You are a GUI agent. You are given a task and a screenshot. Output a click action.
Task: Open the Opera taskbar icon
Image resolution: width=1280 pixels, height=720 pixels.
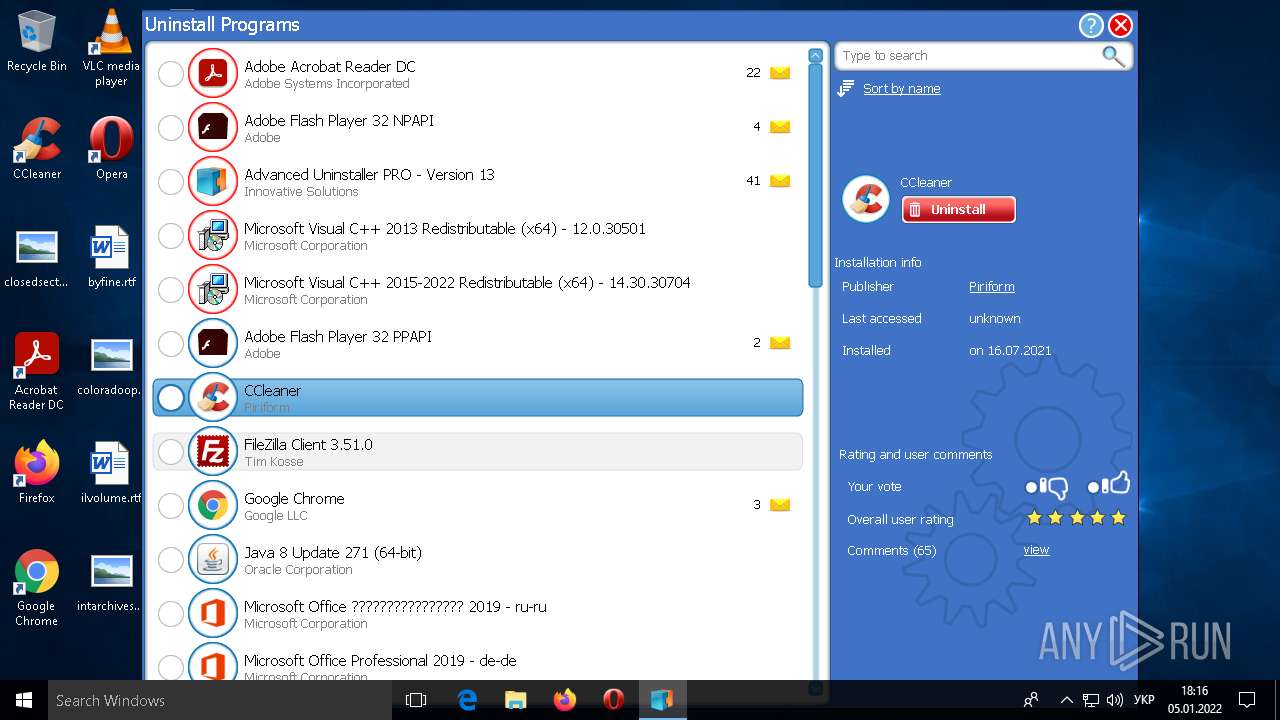(x=614, y=700)
